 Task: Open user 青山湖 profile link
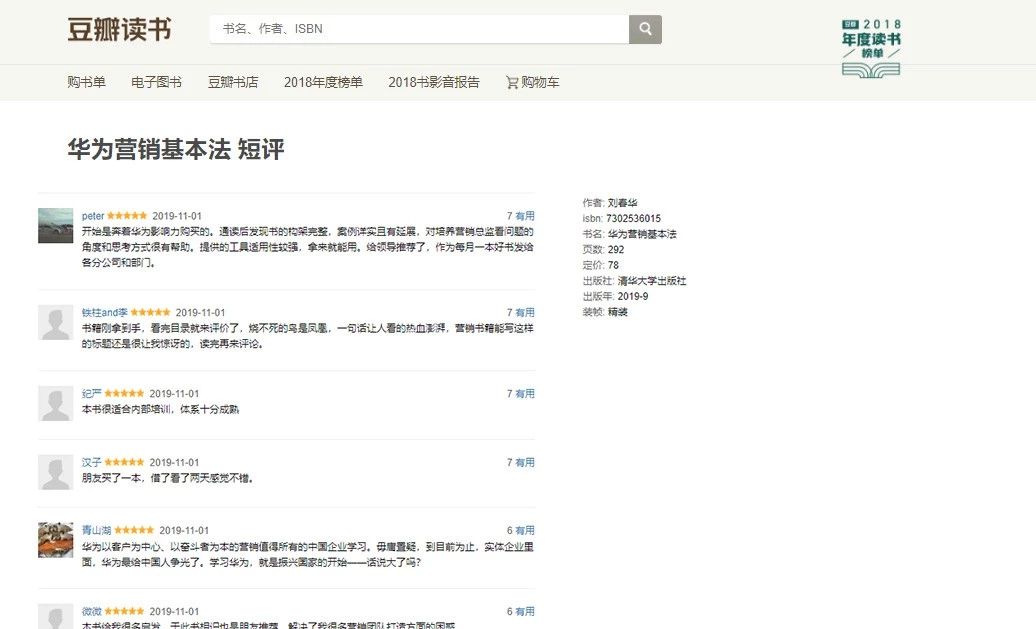(x=96, y=531)
